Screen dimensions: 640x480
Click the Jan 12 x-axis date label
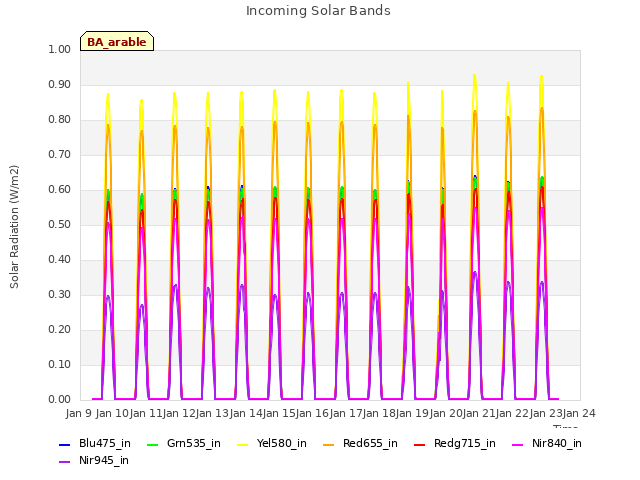click(x=179, y=414)
